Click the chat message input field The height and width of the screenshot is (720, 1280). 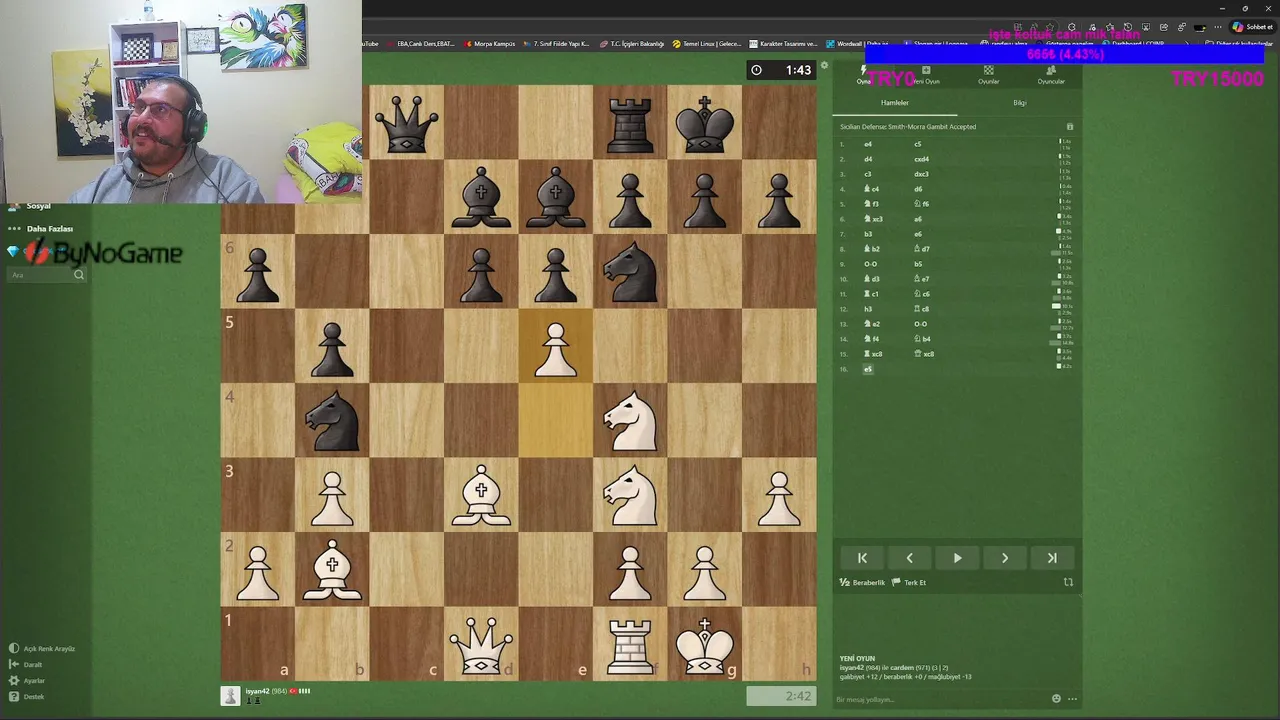(x=940, y=699)
